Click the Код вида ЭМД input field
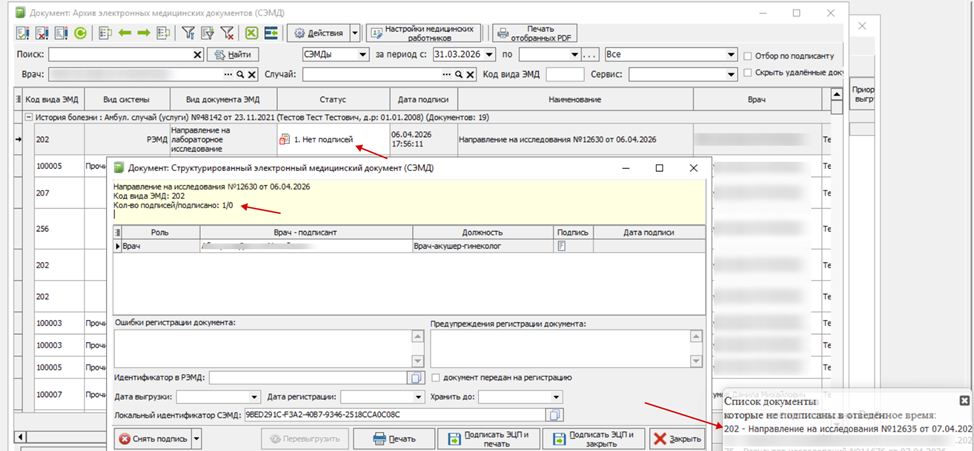Screen dimensions: 974x451 point(564,75)
